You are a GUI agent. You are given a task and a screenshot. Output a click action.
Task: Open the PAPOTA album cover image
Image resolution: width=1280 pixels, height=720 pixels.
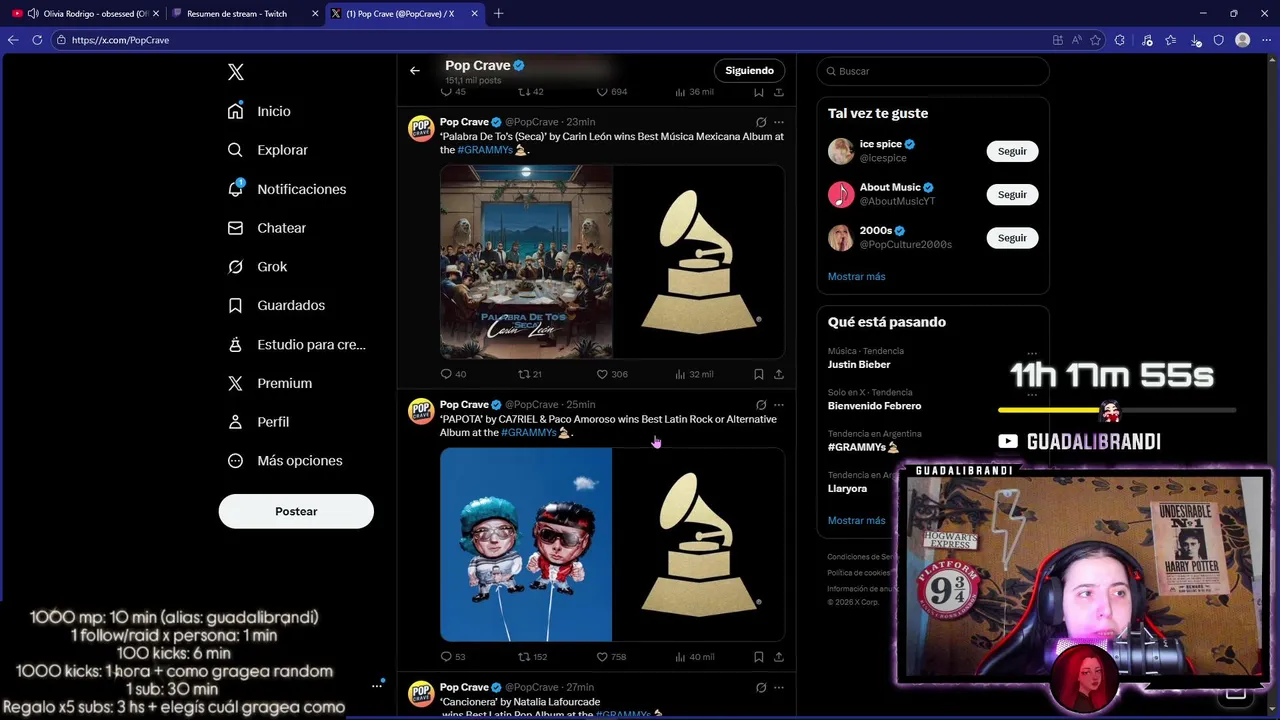click(x=526, y=544)
